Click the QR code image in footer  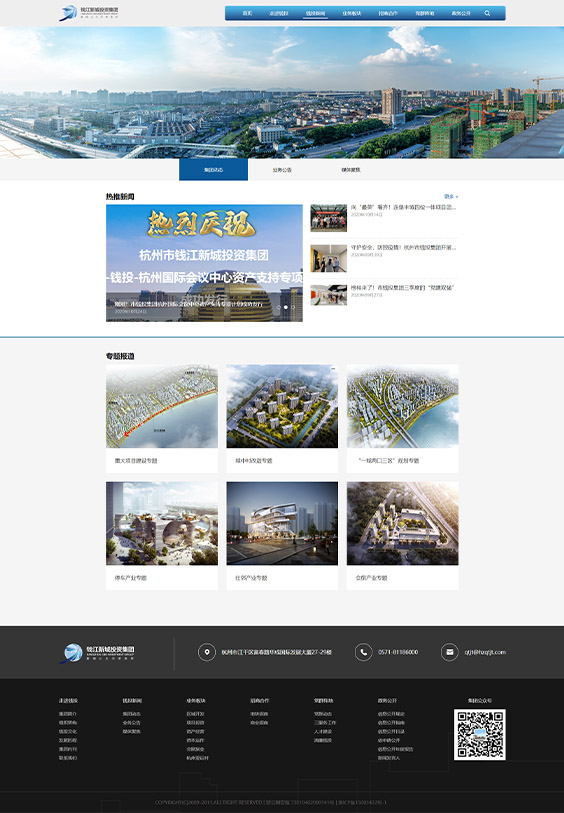click(x=480, y=734)
